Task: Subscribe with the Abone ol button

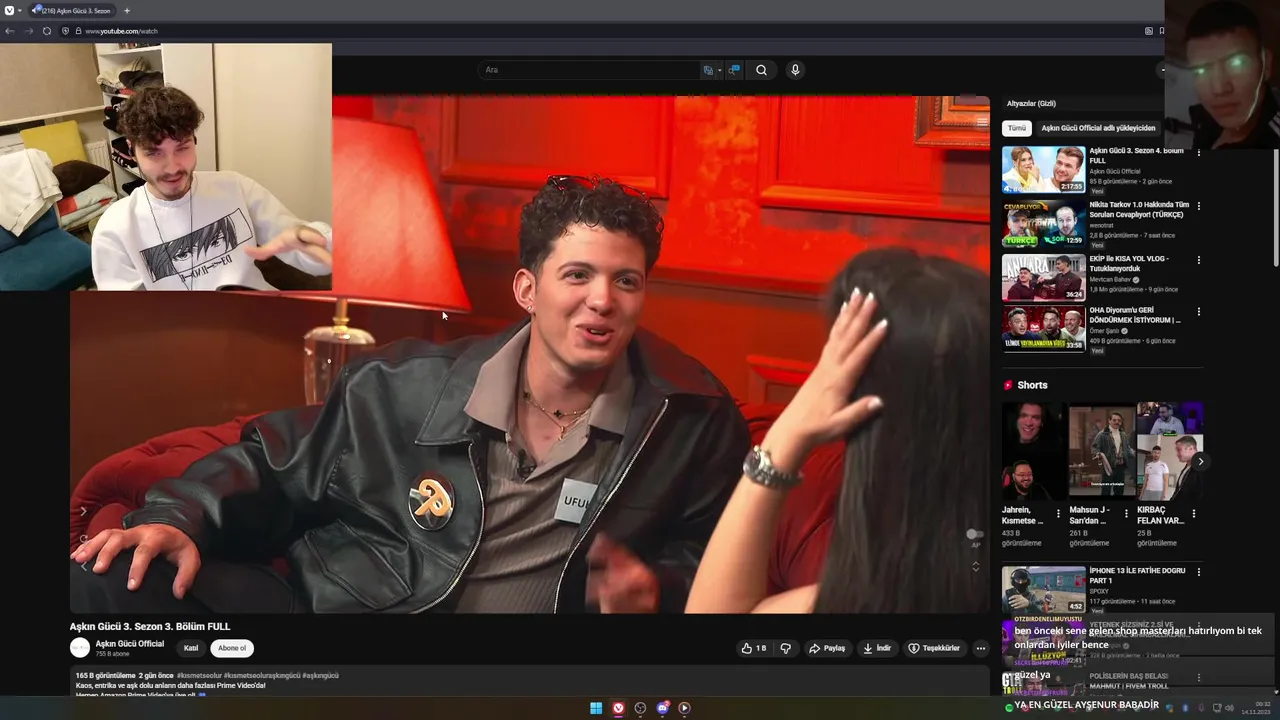Action: click(232, 648)
